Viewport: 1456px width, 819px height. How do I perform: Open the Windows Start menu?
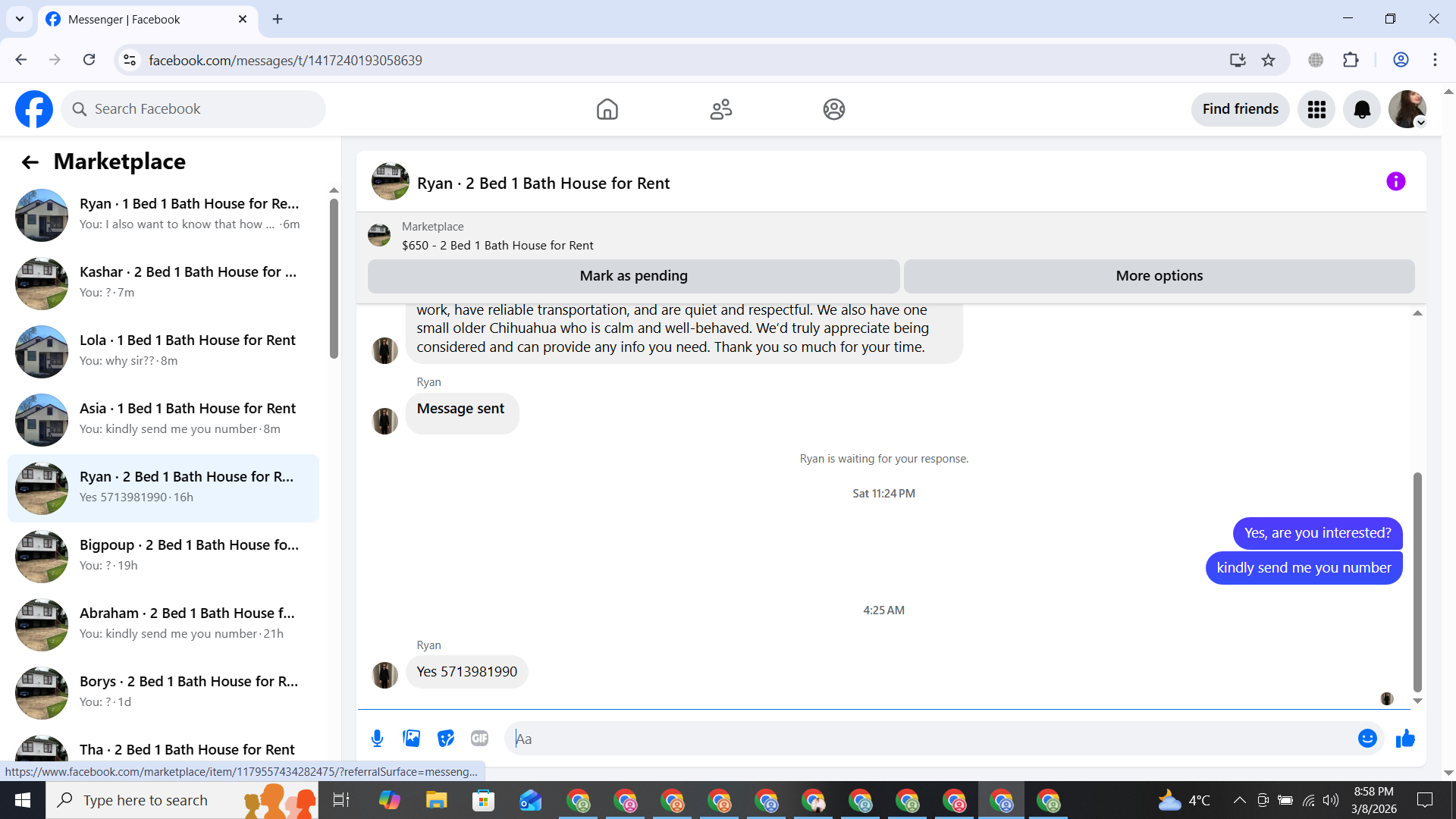pyautogui.click(x=23, y=800)
